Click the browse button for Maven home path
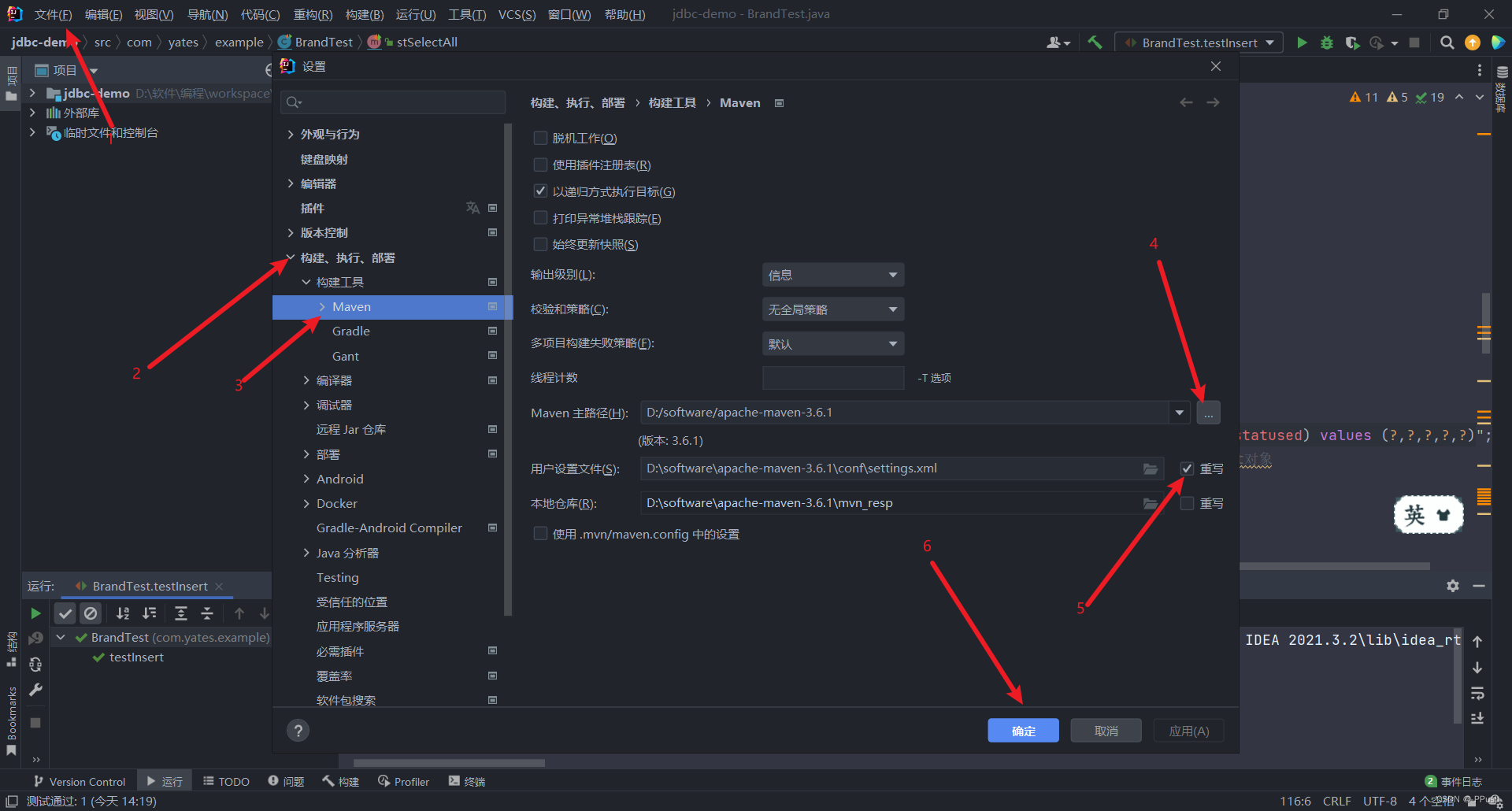 (x=1208, y=413)
